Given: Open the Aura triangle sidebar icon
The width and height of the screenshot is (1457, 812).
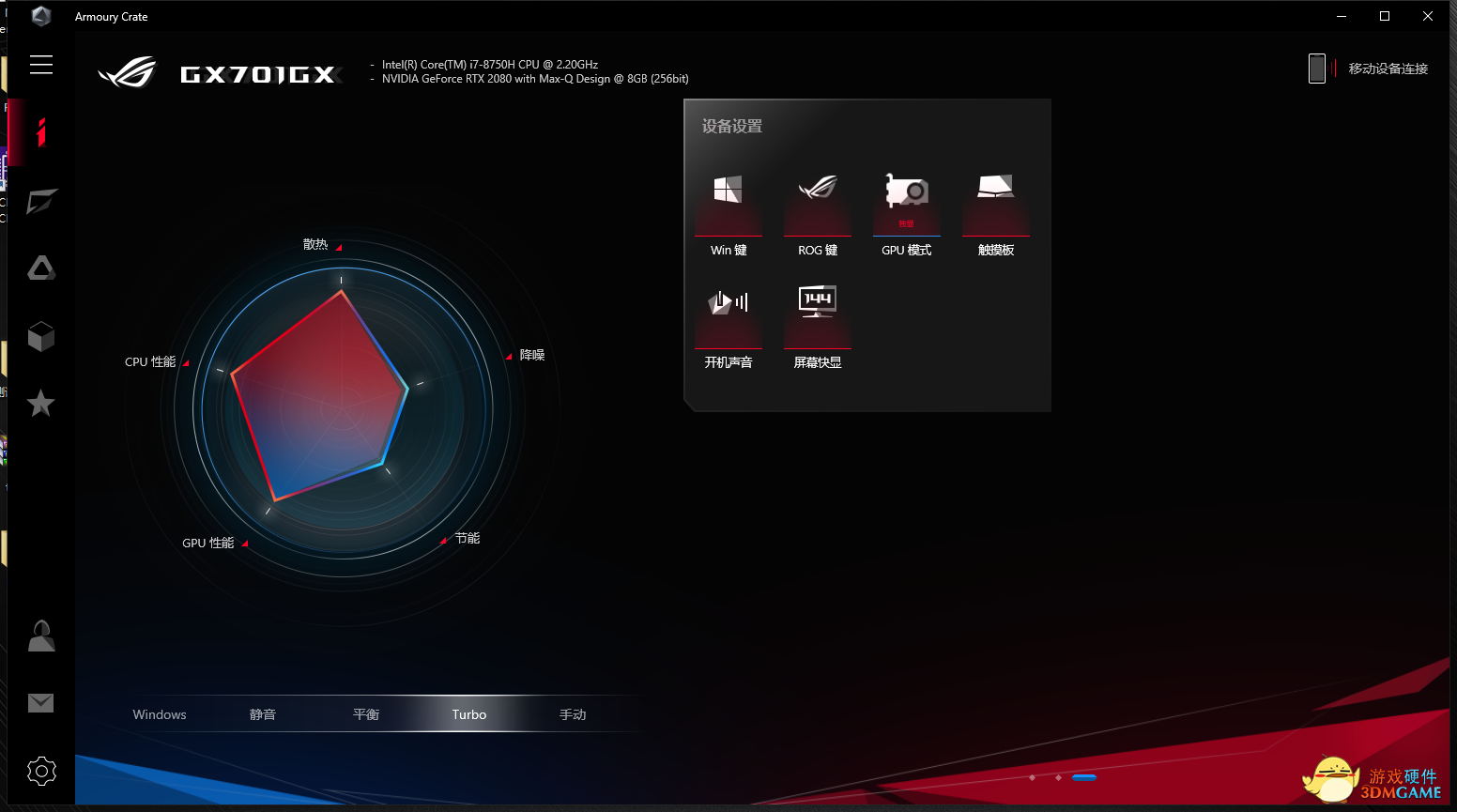Looking at the screenshot, I should click(41, 268).
